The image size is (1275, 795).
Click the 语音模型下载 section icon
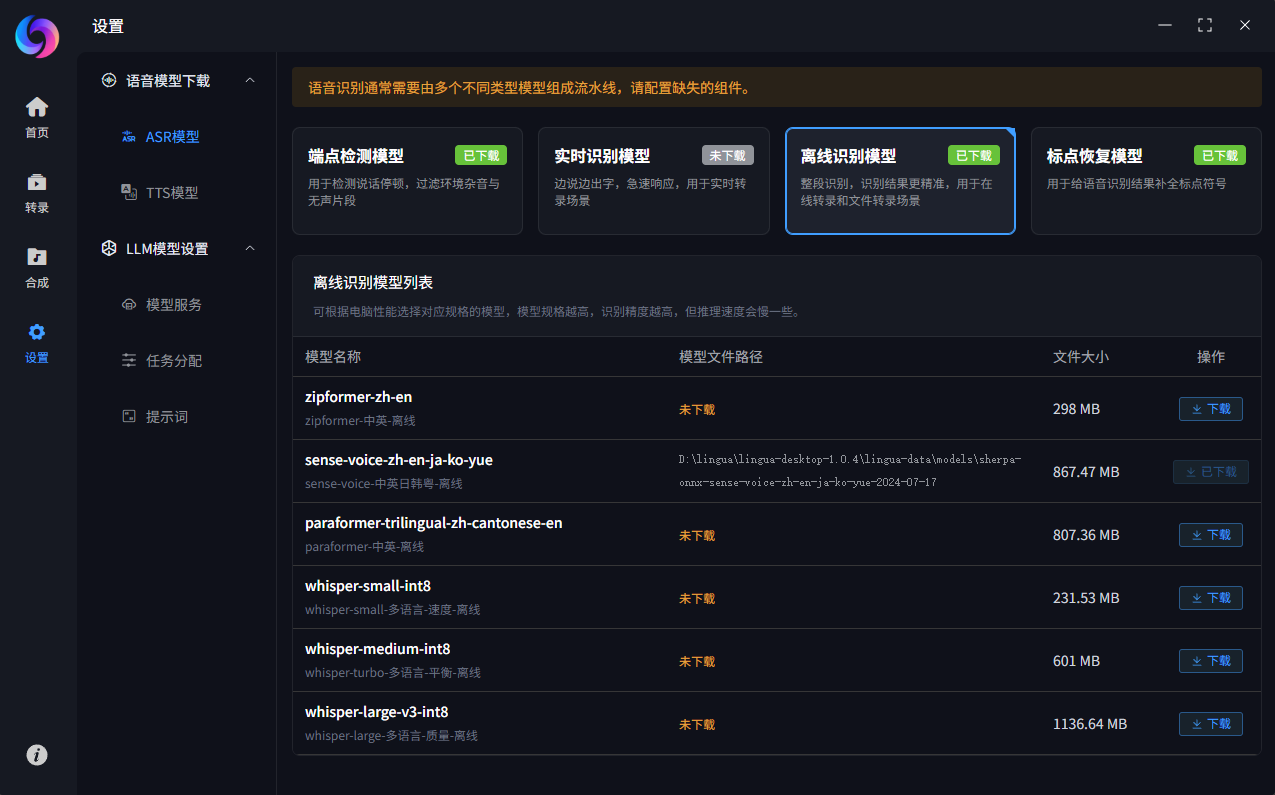click(109, 80)
